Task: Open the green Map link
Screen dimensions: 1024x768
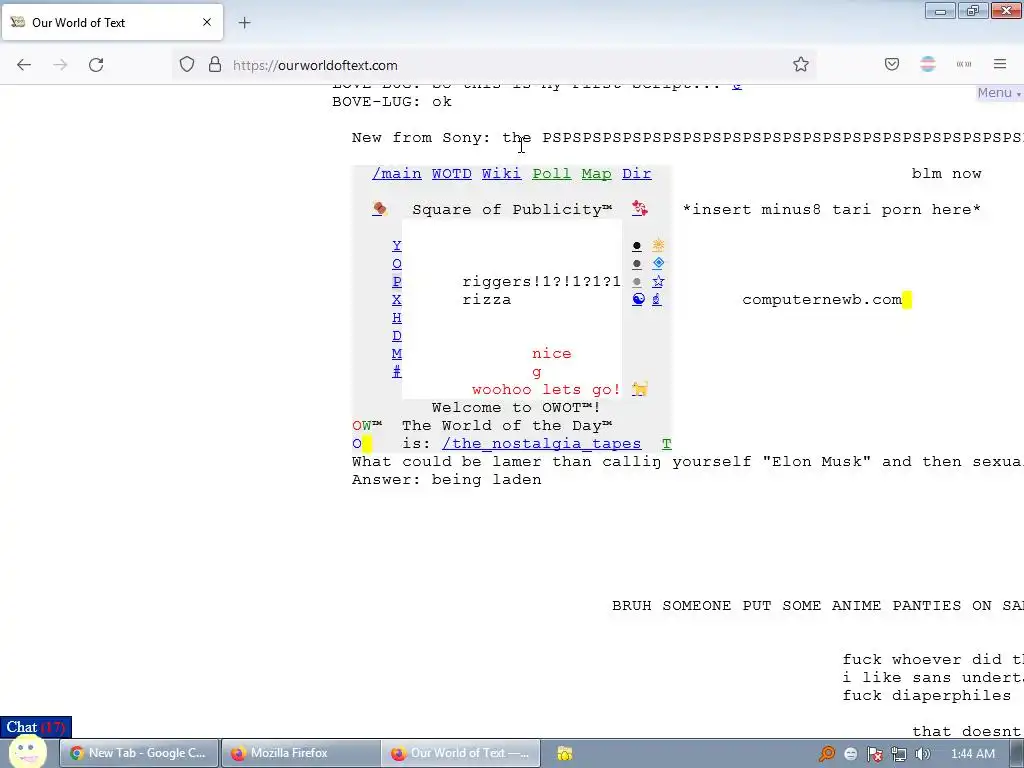Action: [596, 174]
